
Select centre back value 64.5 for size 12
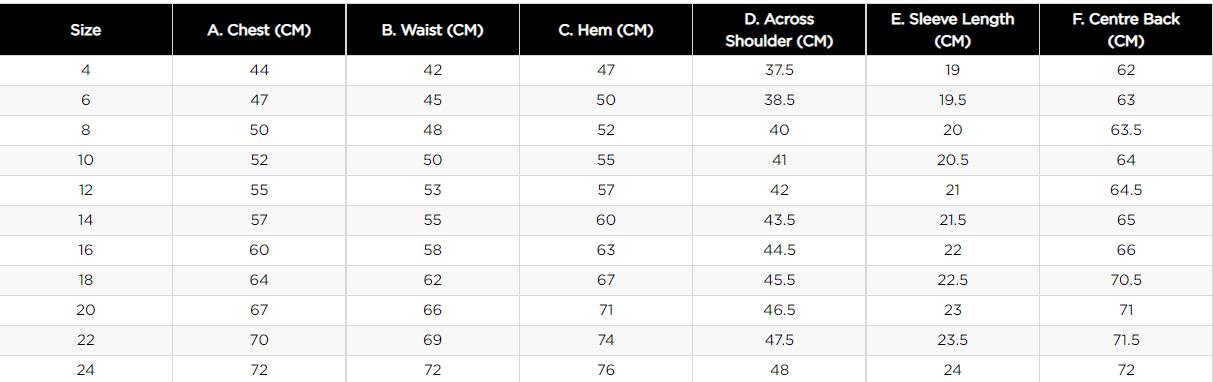point(1126,190)
